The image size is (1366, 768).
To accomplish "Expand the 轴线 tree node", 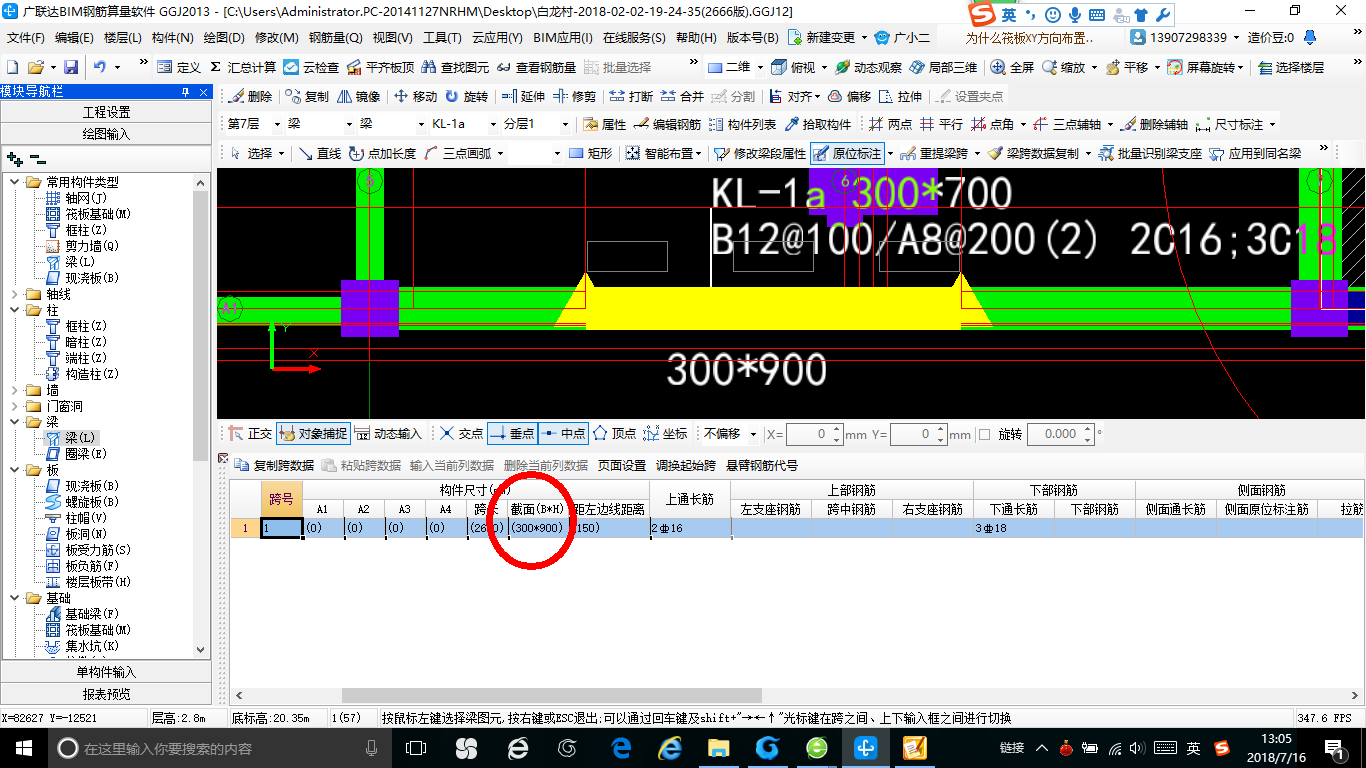I will pos(15,294).
